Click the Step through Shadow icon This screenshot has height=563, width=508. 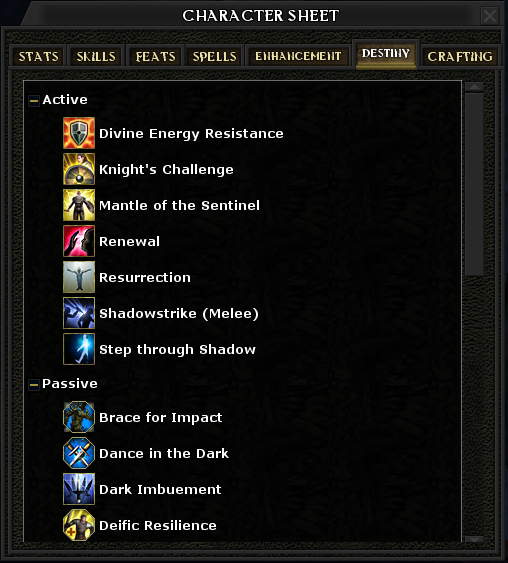pyautogui.click(x=79, y=349)
